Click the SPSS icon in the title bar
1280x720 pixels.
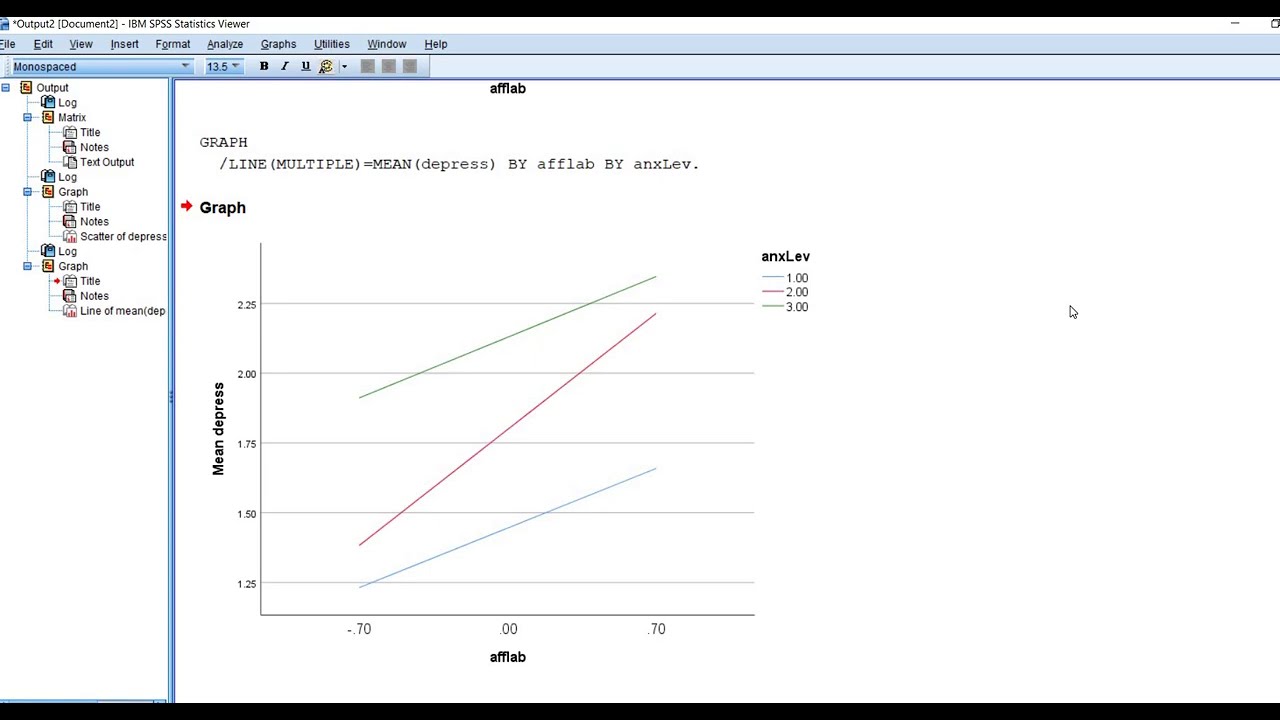pos(4,24)
